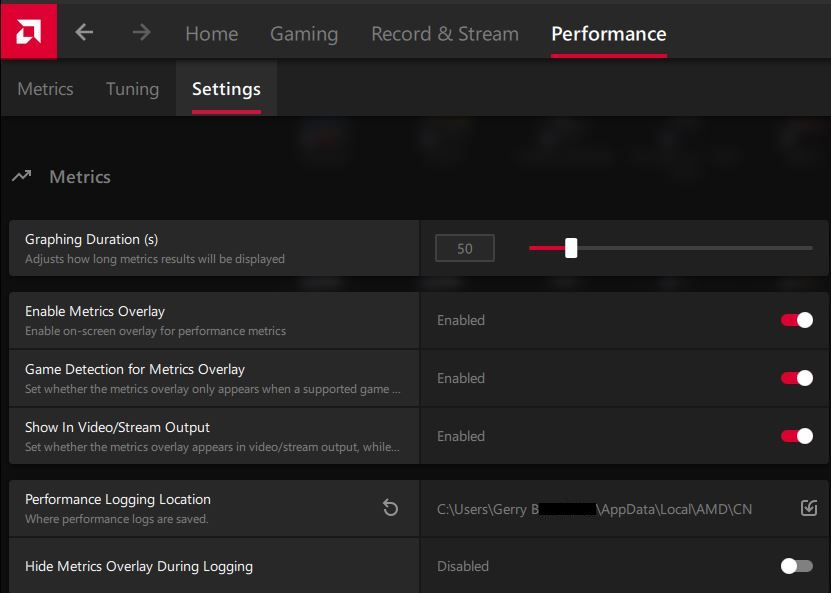Click the Metrics line-chart icon

coord(21,175)
